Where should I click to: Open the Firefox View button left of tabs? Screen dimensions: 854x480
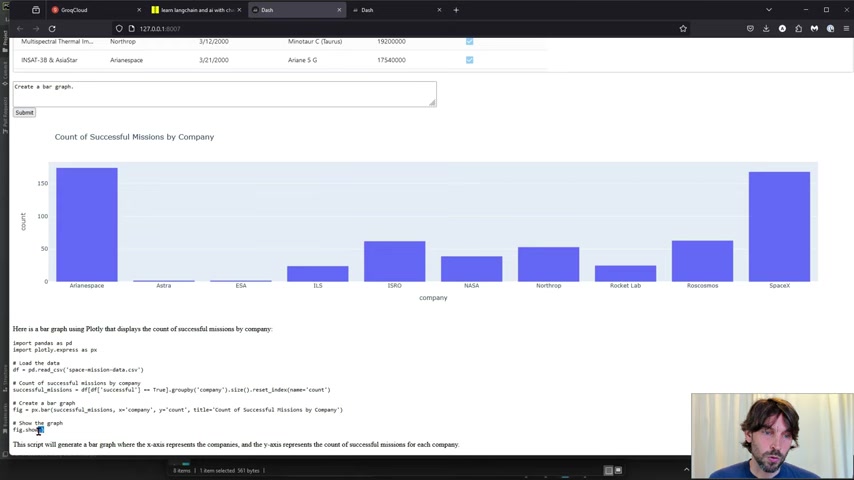coord(36,10)
